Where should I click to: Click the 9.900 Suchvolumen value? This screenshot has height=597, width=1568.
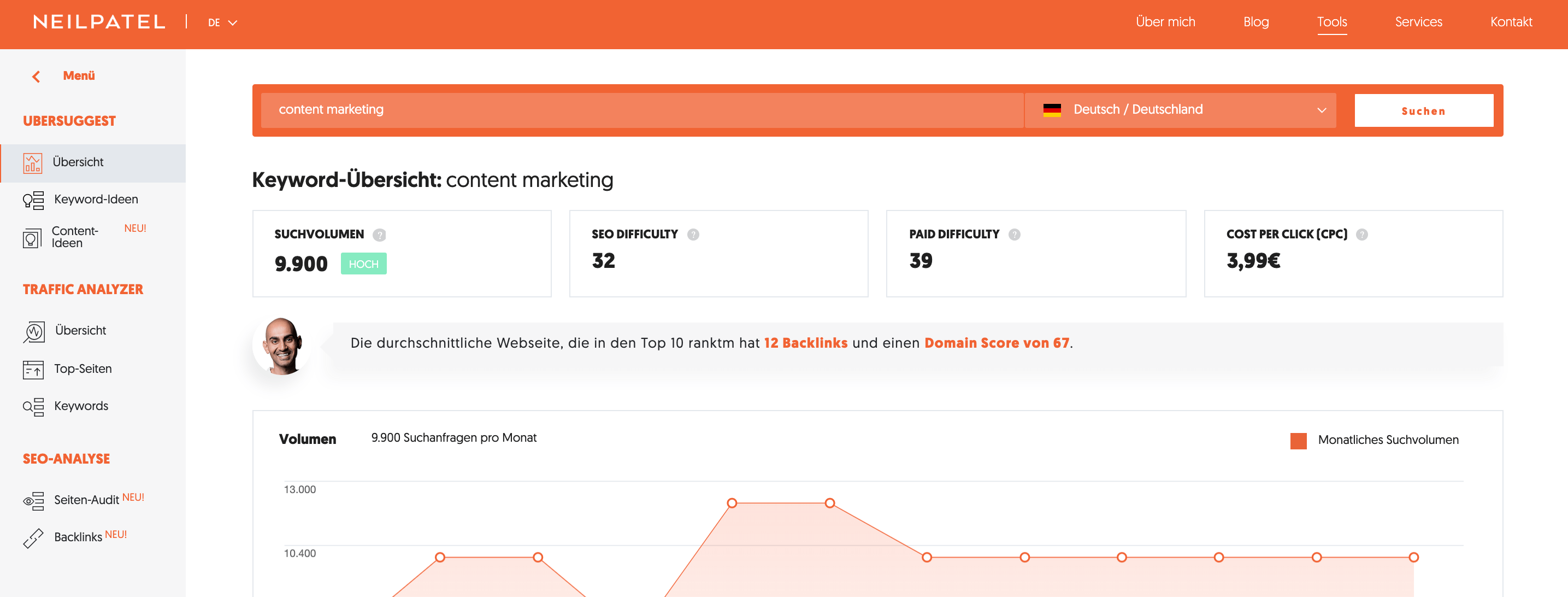coord(300,265)
